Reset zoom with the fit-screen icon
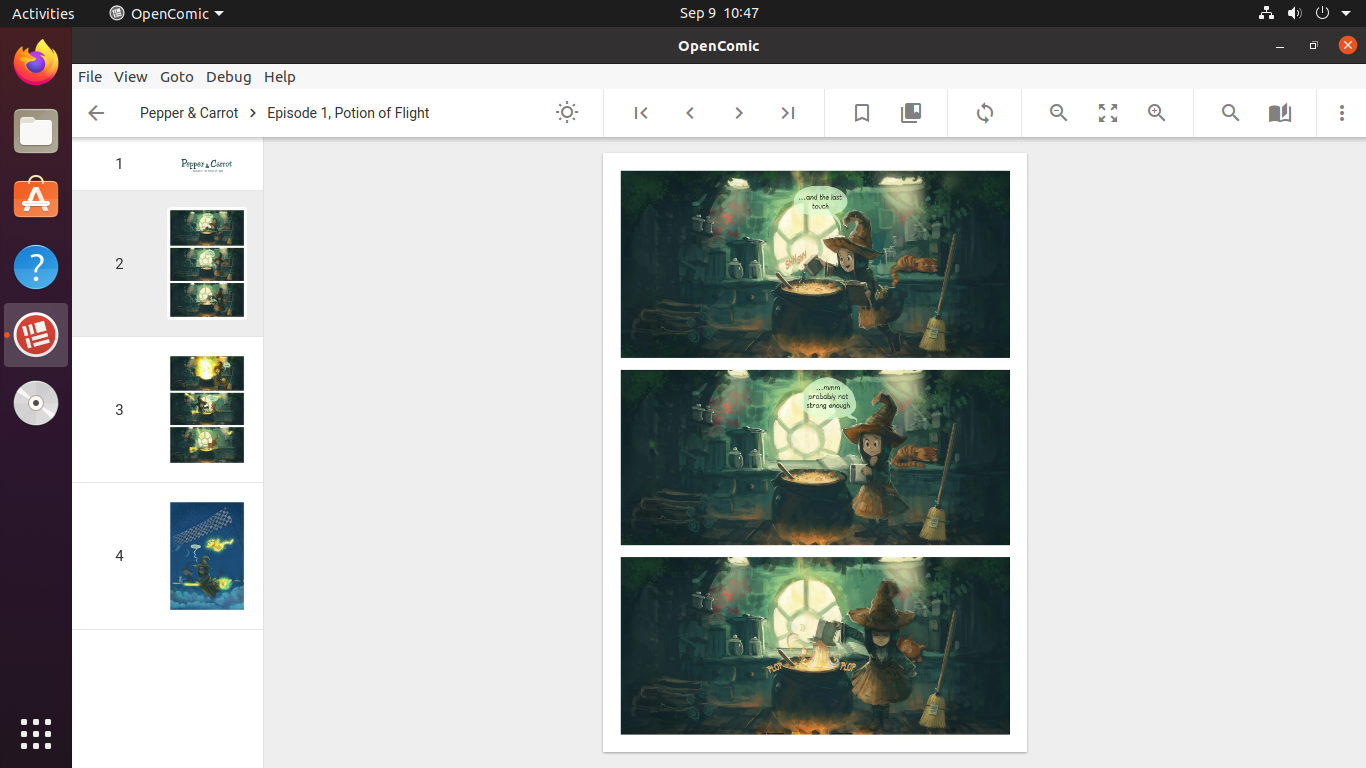 point(1108,113)
